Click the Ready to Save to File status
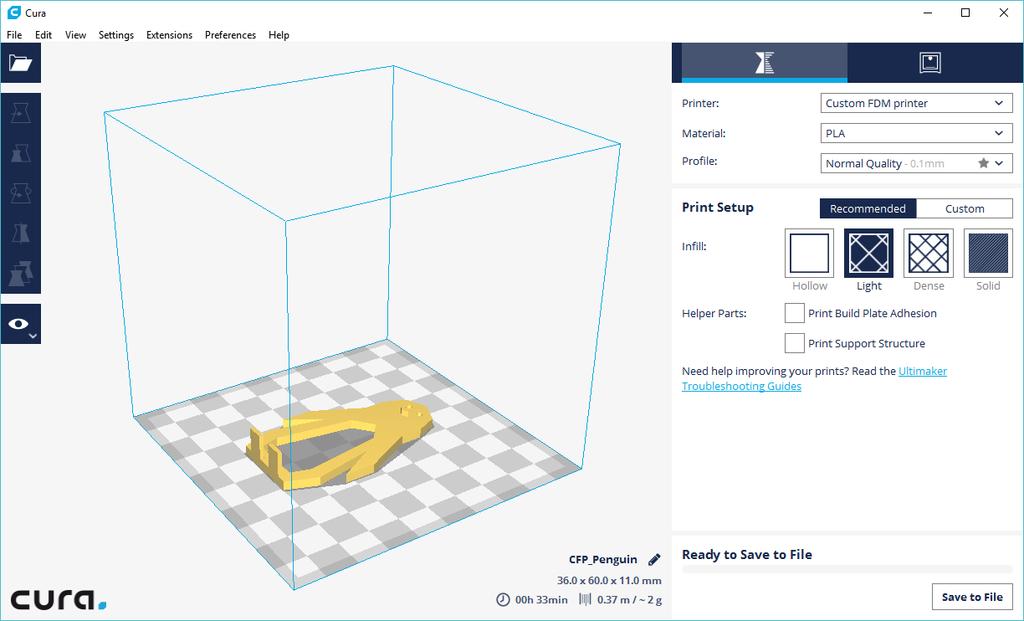Viewport: 1024px width, 621px height. (747, 554)
